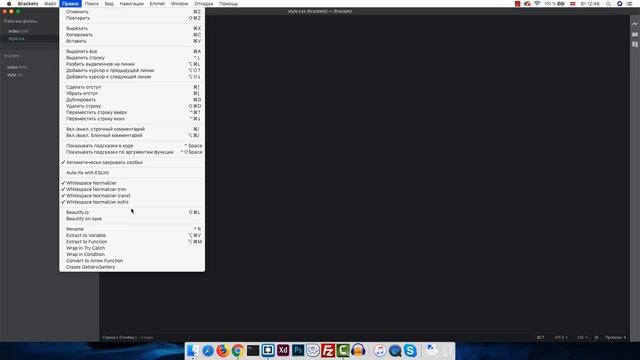Choose Переместить строку вниз
This screenshot has width=640, height=360.
132,119
